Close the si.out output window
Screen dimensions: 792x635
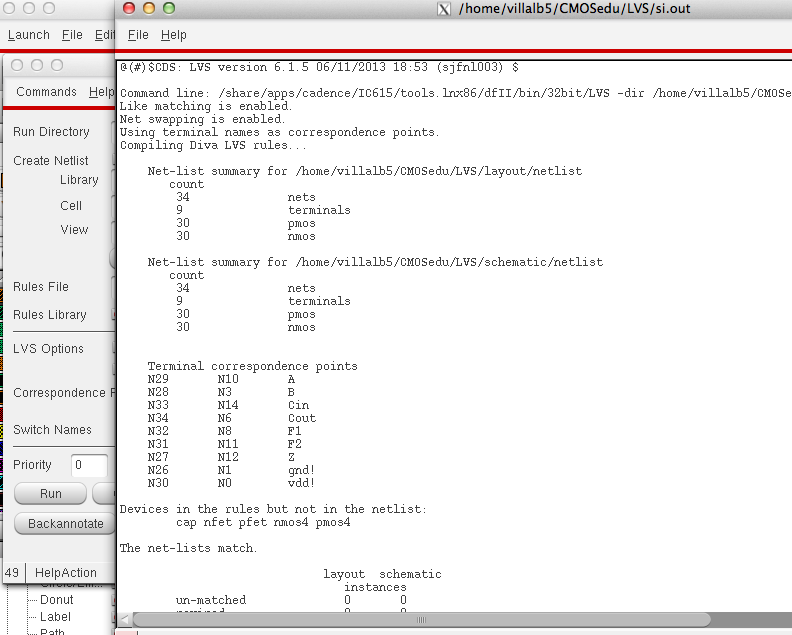pos(129,9)
